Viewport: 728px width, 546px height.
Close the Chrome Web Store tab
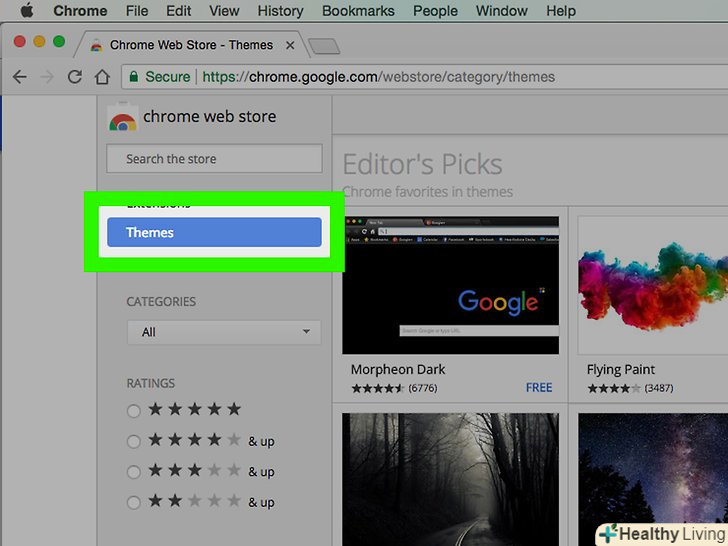click(290, 46)
